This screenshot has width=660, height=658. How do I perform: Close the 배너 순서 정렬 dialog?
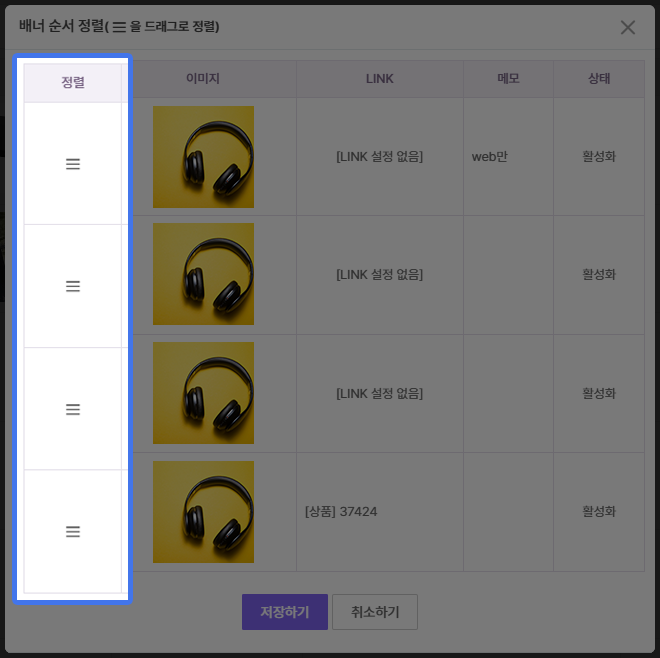628,27
